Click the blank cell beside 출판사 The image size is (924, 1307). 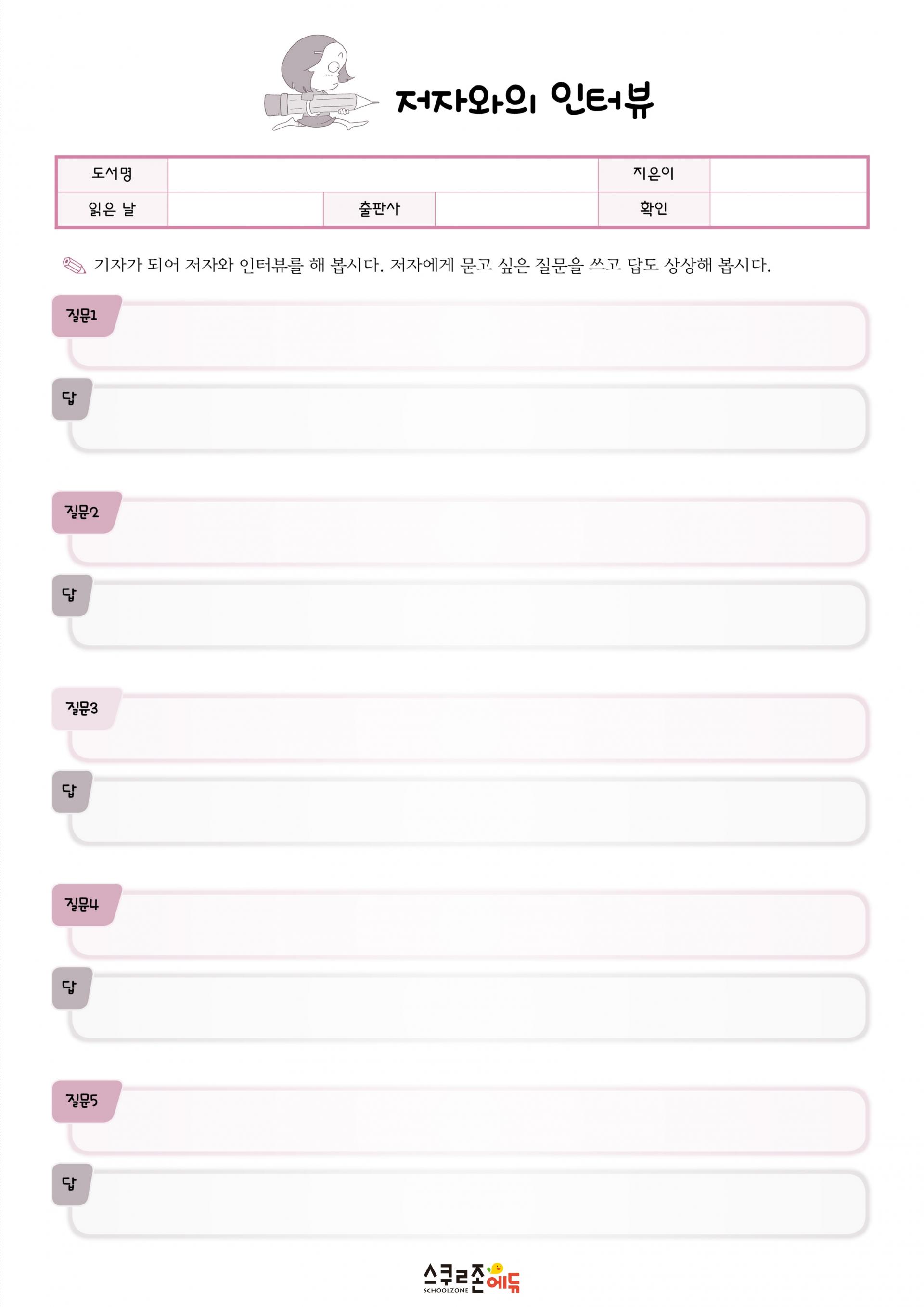516,209
